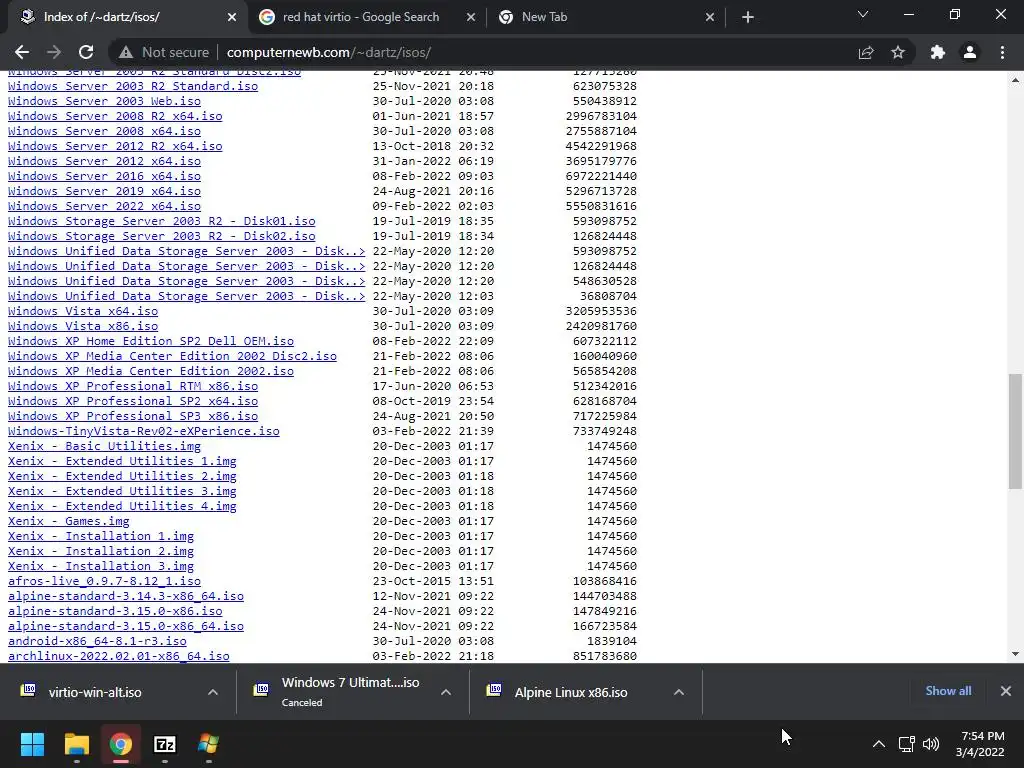Download android-x86_64-8.1-r3.iso
The height and width of the screenshot is (768, 1024).
point(97,641)
